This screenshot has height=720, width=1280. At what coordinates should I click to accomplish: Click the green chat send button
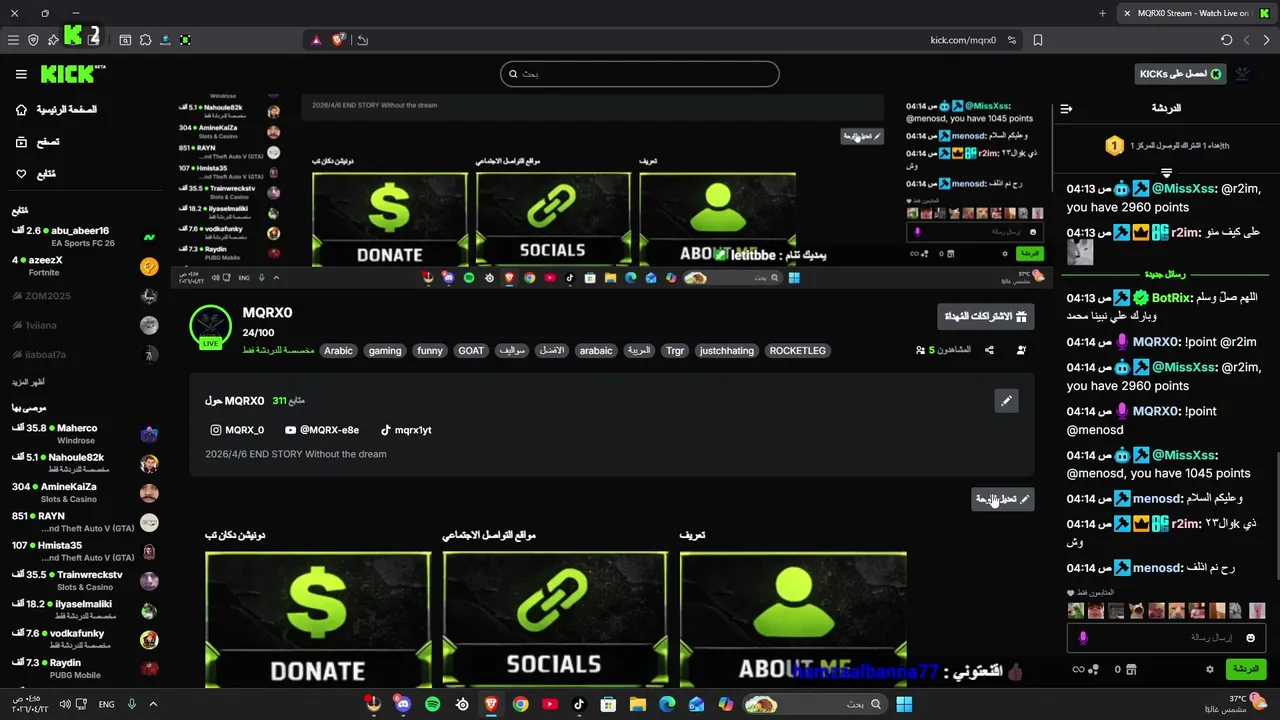coord(1245,669)
